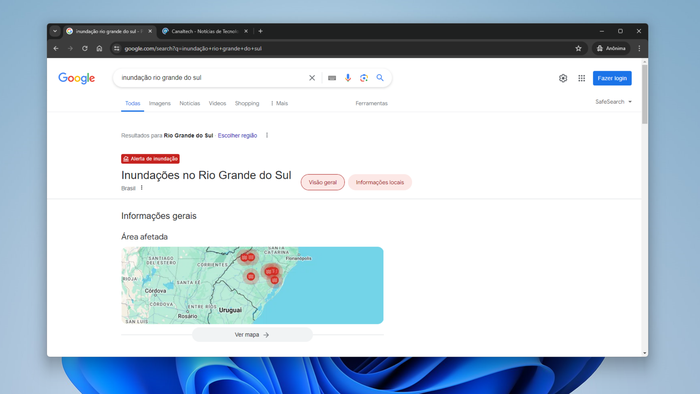Open the tab search dropdown arrow
This screenshot has width=700, height=394.
click(55, 31)
